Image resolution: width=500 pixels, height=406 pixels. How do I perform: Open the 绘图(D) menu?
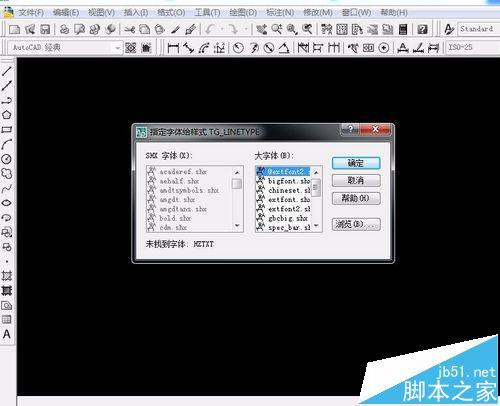coord(243,13)
